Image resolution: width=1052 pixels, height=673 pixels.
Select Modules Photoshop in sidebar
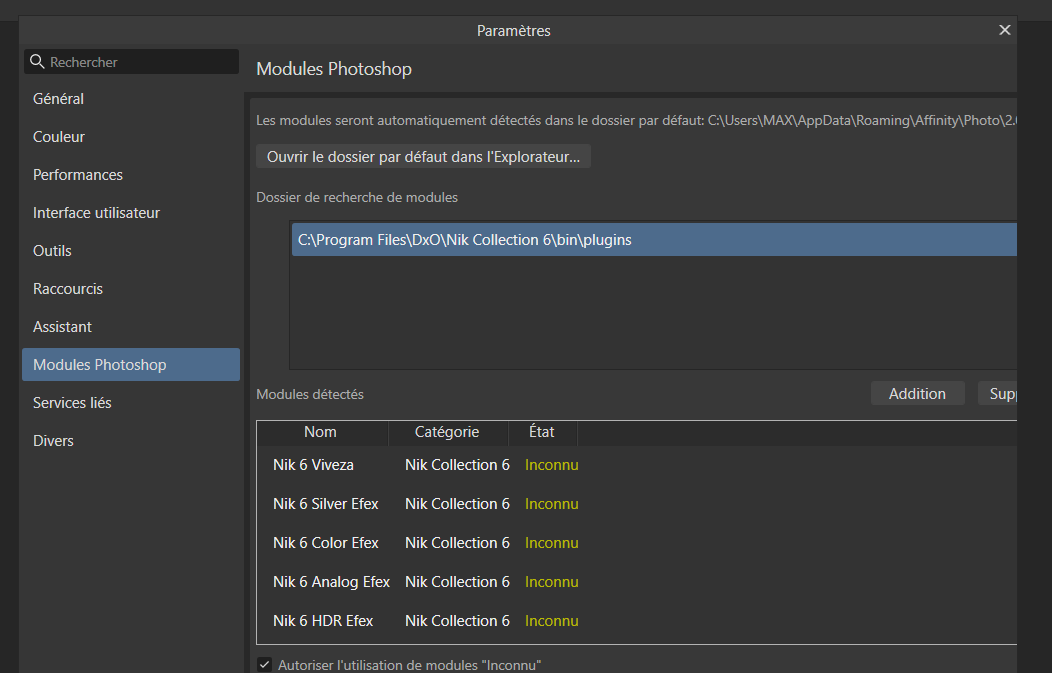click(x=131, y=364)
